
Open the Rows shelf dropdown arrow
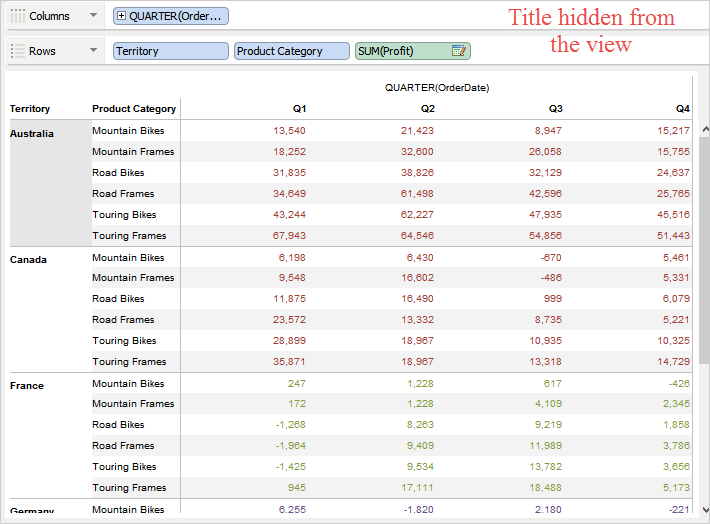pyautogui.click(x=93, y=50)
